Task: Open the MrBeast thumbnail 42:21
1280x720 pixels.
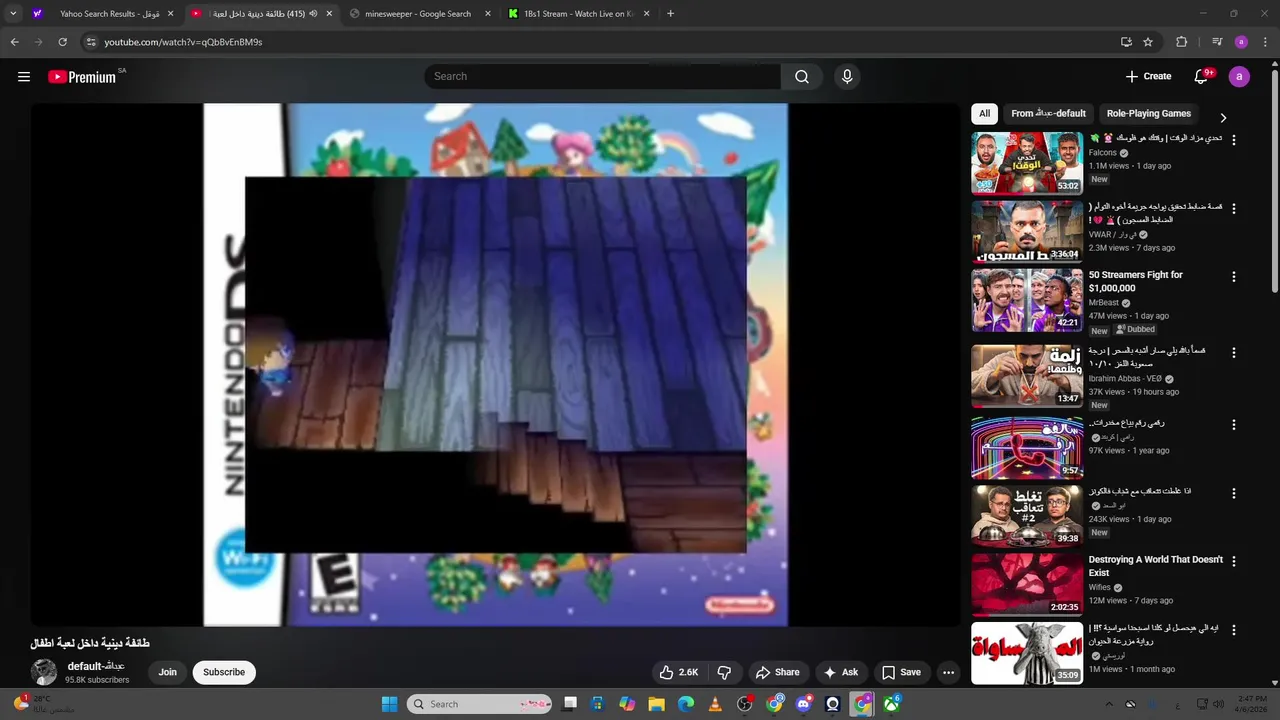Action: point(1027,300)
